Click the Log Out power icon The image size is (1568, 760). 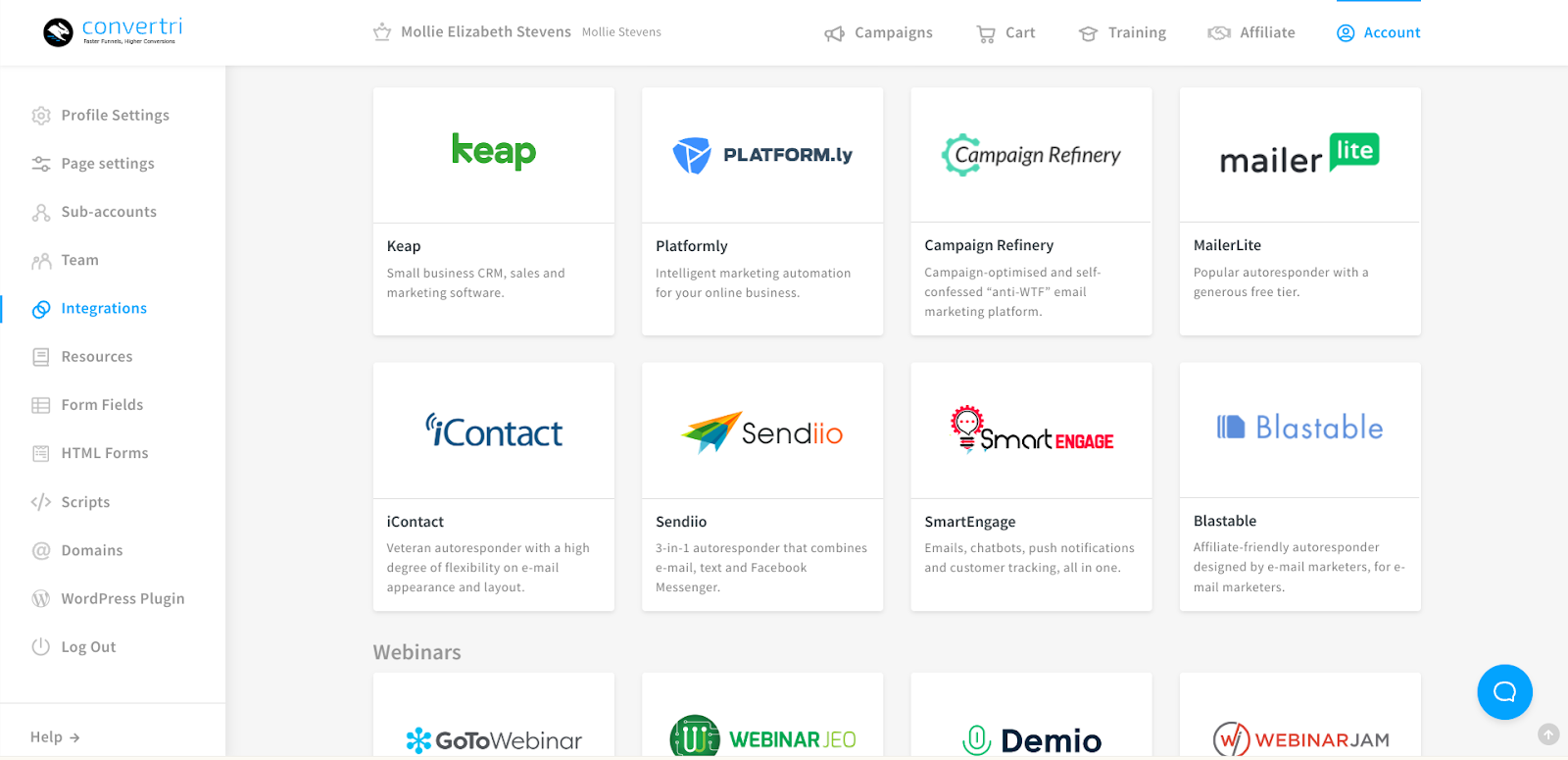[41, 647]
